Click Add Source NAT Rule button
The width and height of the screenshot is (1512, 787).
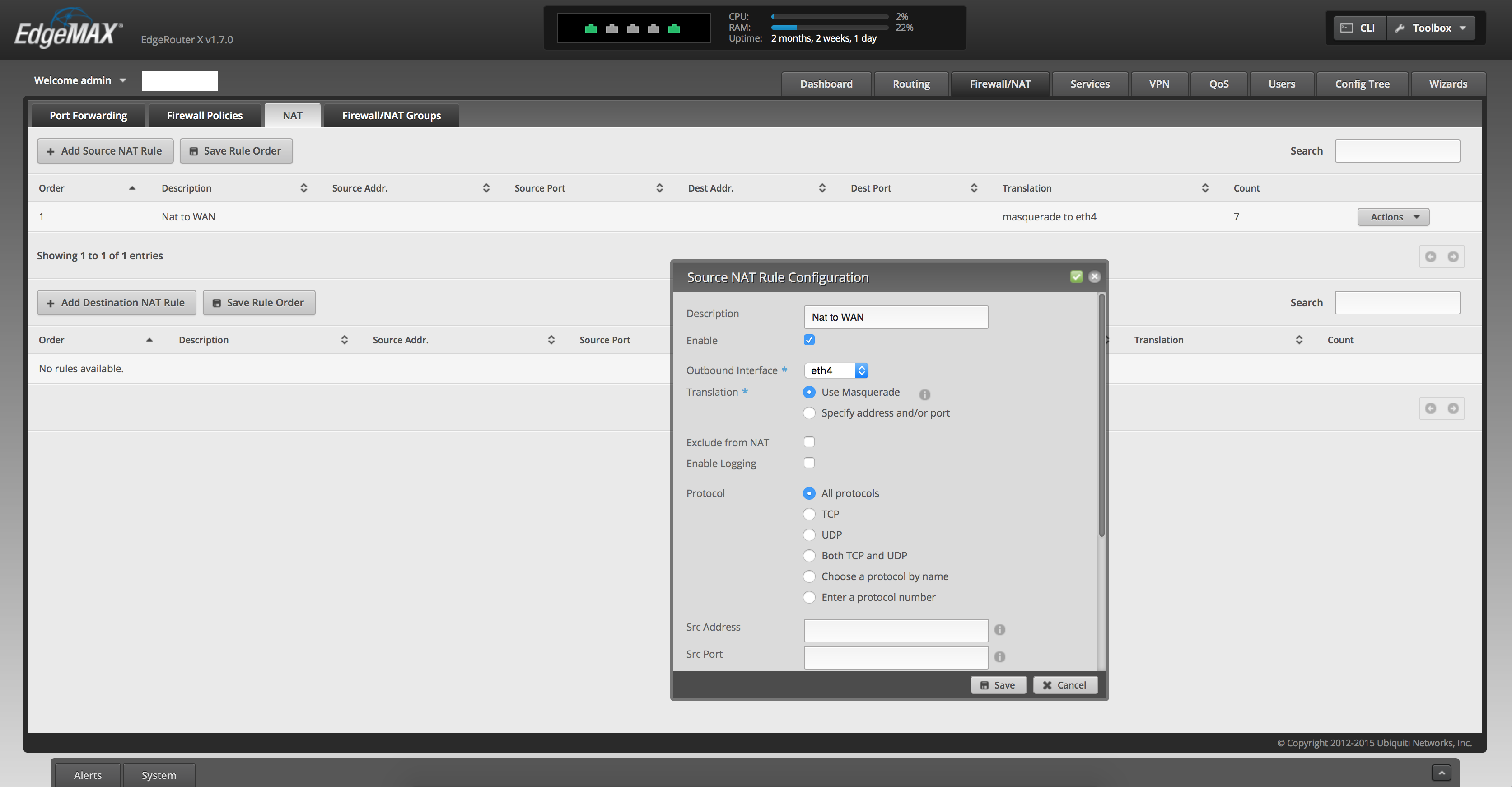coord(105,151)
